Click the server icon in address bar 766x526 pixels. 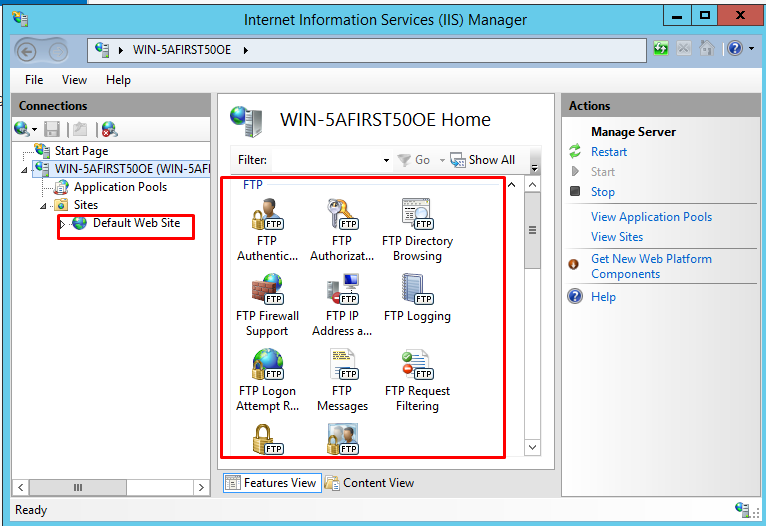click(102, 50)
